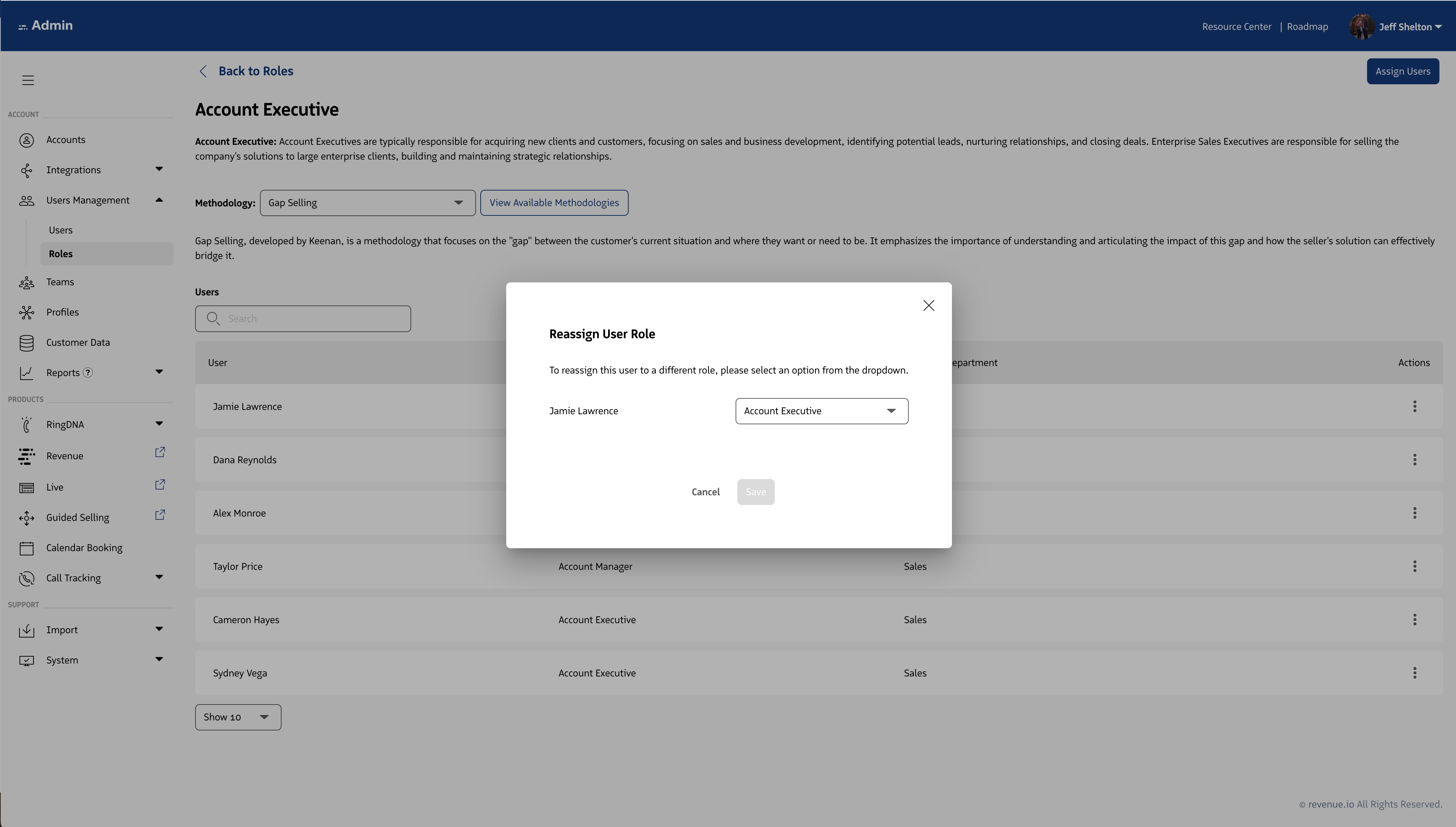Click the Calendar Booking icon

pos(26,548)
